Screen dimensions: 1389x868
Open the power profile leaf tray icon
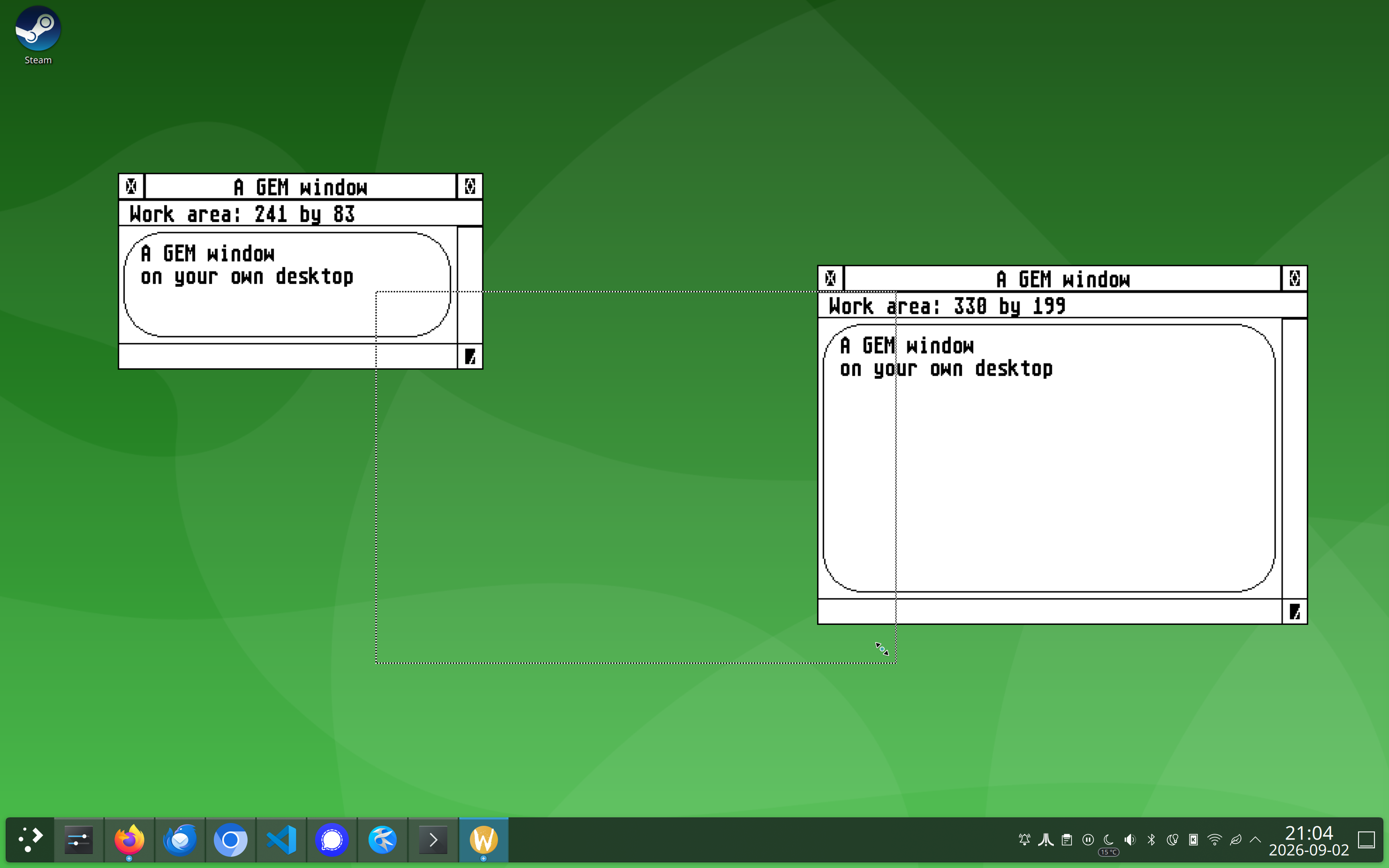(x=1236, y=840)
